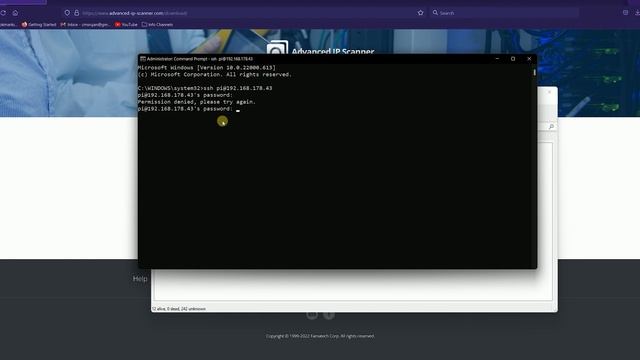Reload the page in Firefox
The width and height of the screenshot is (640, 360).
point(3,13)
